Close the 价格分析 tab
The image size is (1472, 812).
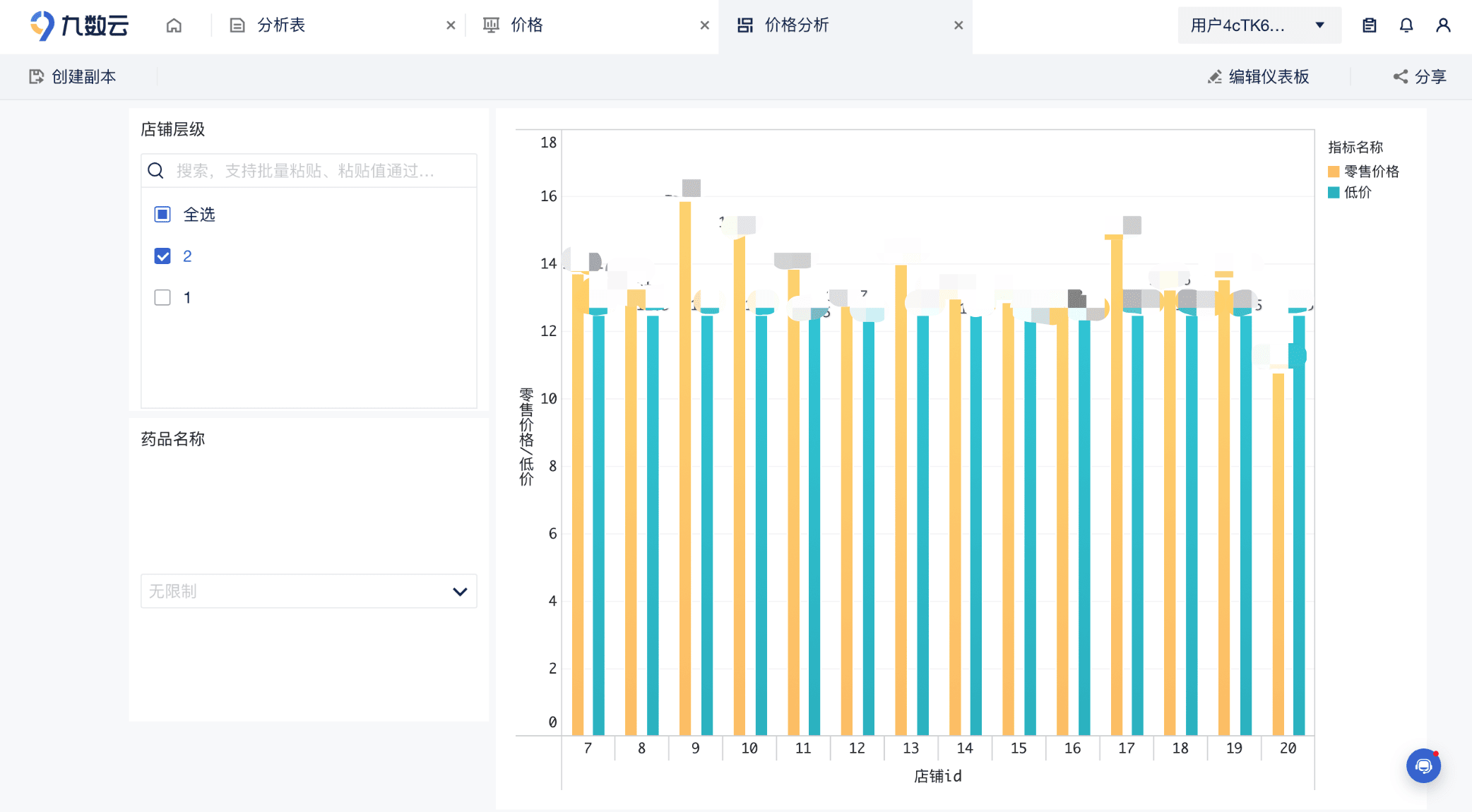coord(958,25)
